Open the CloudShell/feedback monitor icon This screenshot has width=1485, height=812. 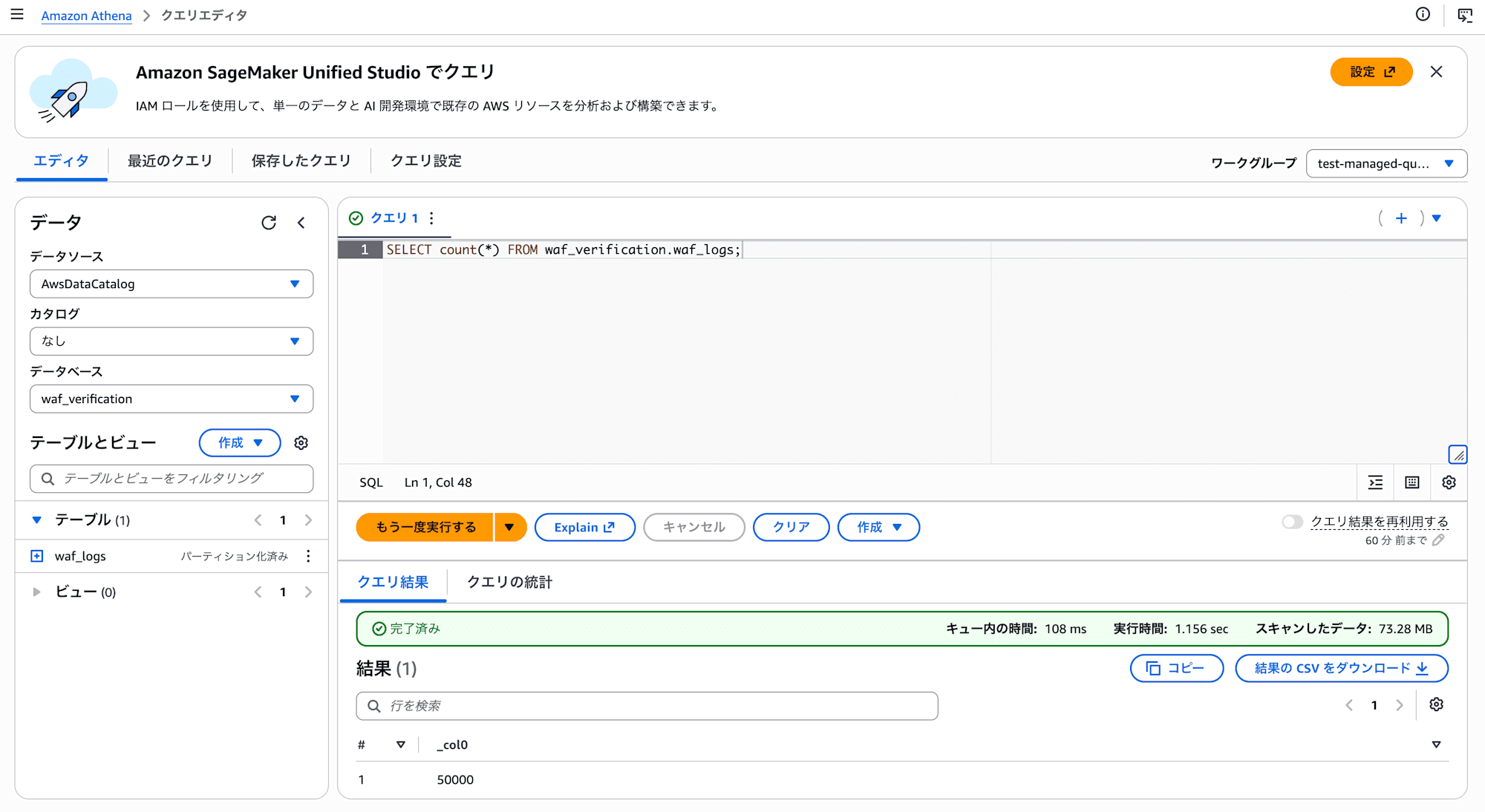1465,15
